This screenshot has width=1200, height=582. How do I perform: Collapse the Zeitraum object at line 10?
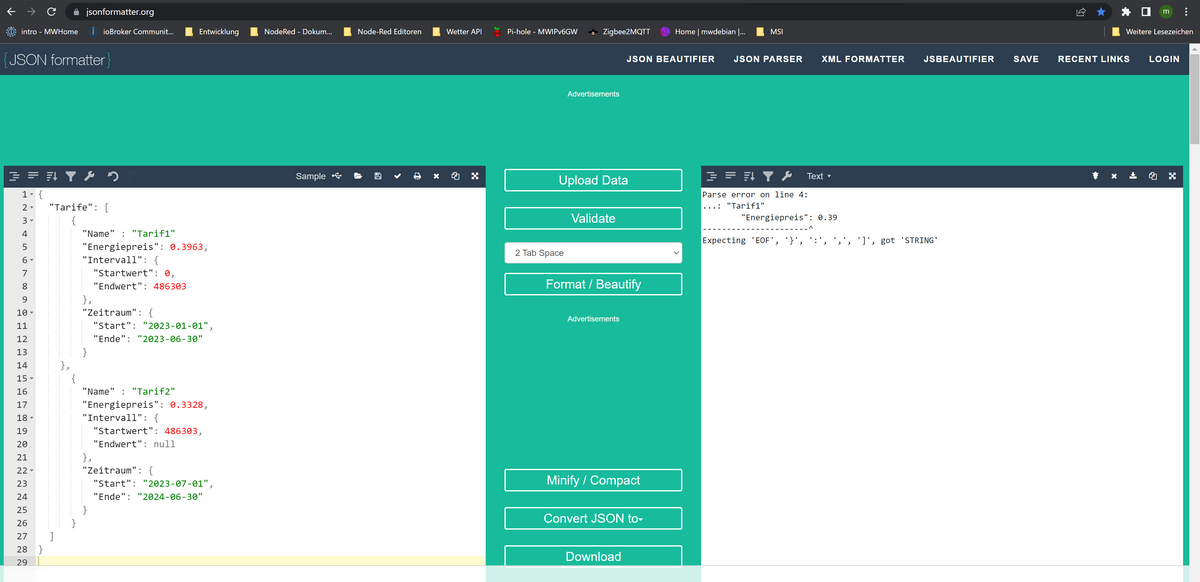32,313
